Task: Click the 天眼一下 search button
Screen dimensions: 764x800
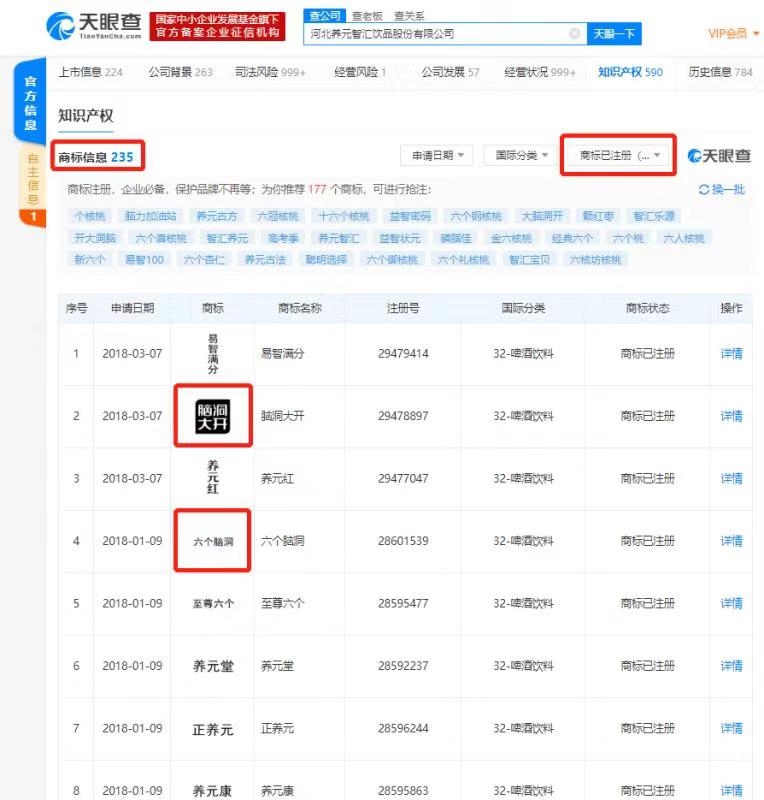Action: (613, 34)
